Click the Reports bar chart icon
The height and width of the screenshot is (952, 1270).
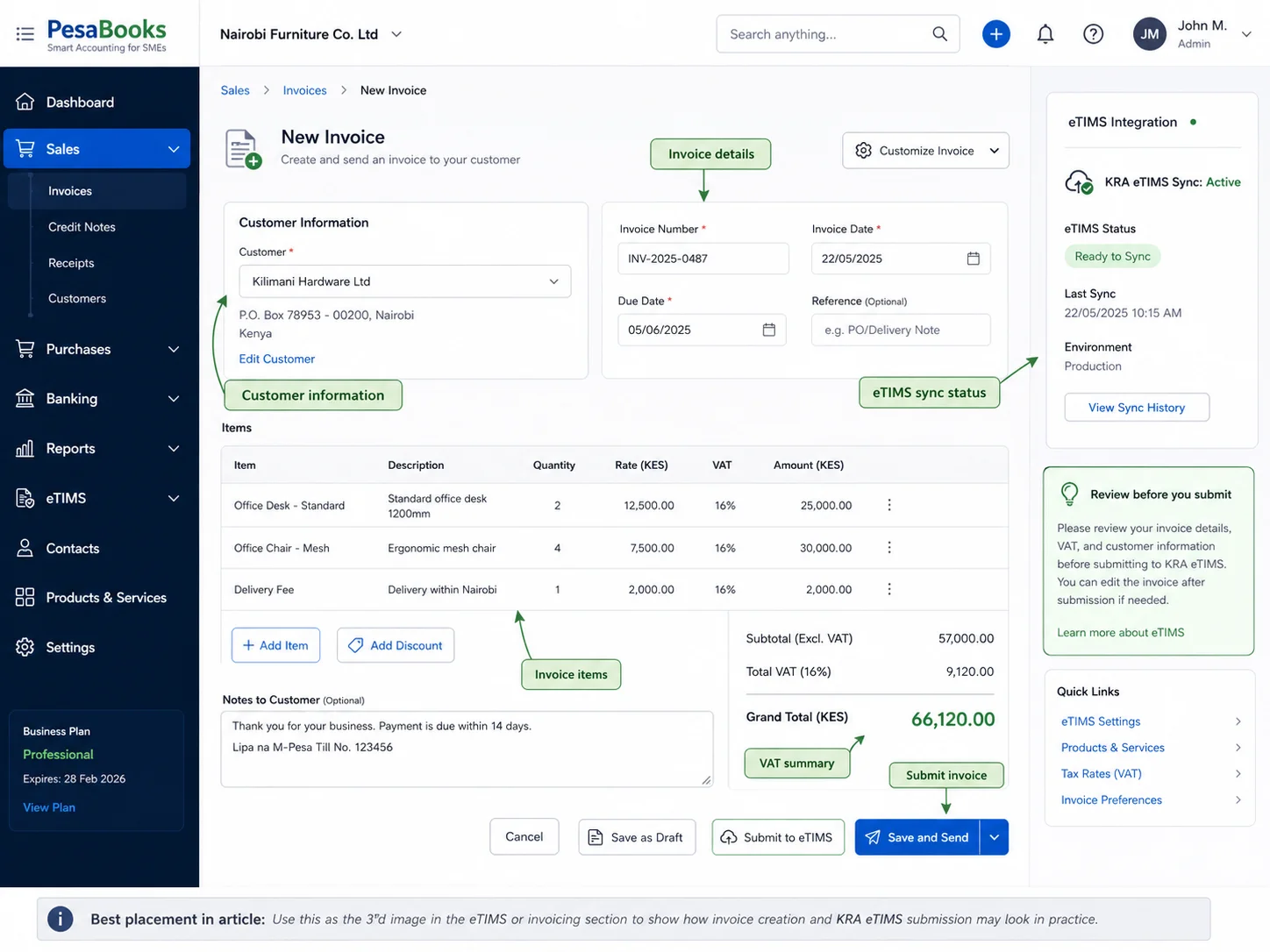click(25, 448)
